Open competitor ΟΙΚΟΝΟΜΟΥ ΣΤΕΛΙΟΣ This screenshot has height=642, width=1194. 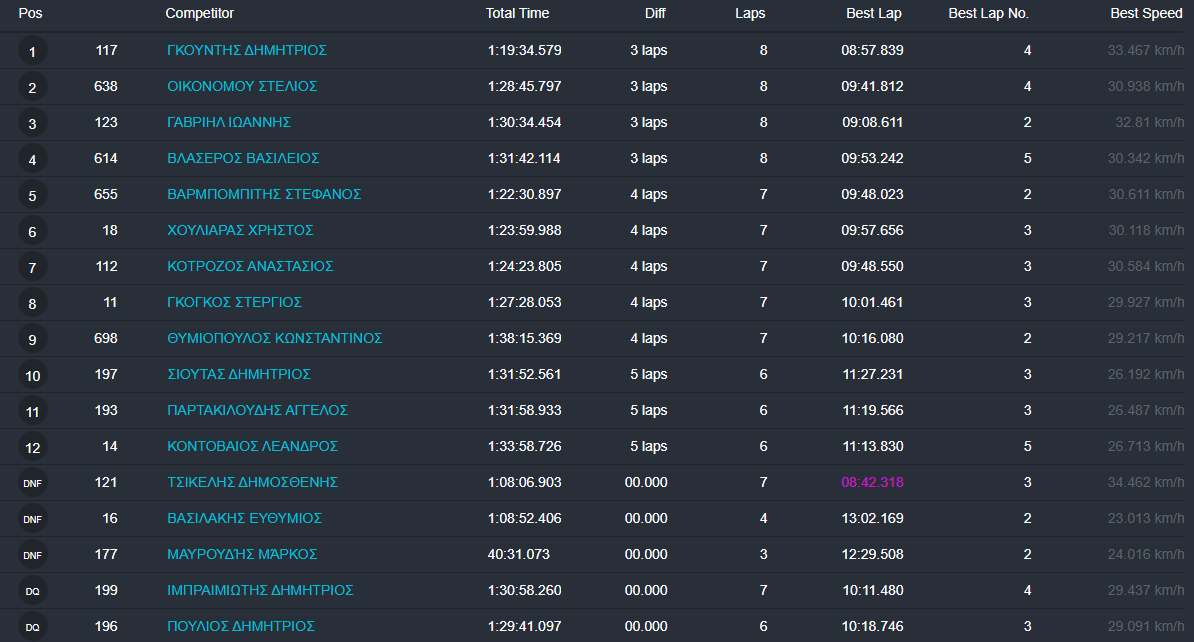tap(242, 87)
